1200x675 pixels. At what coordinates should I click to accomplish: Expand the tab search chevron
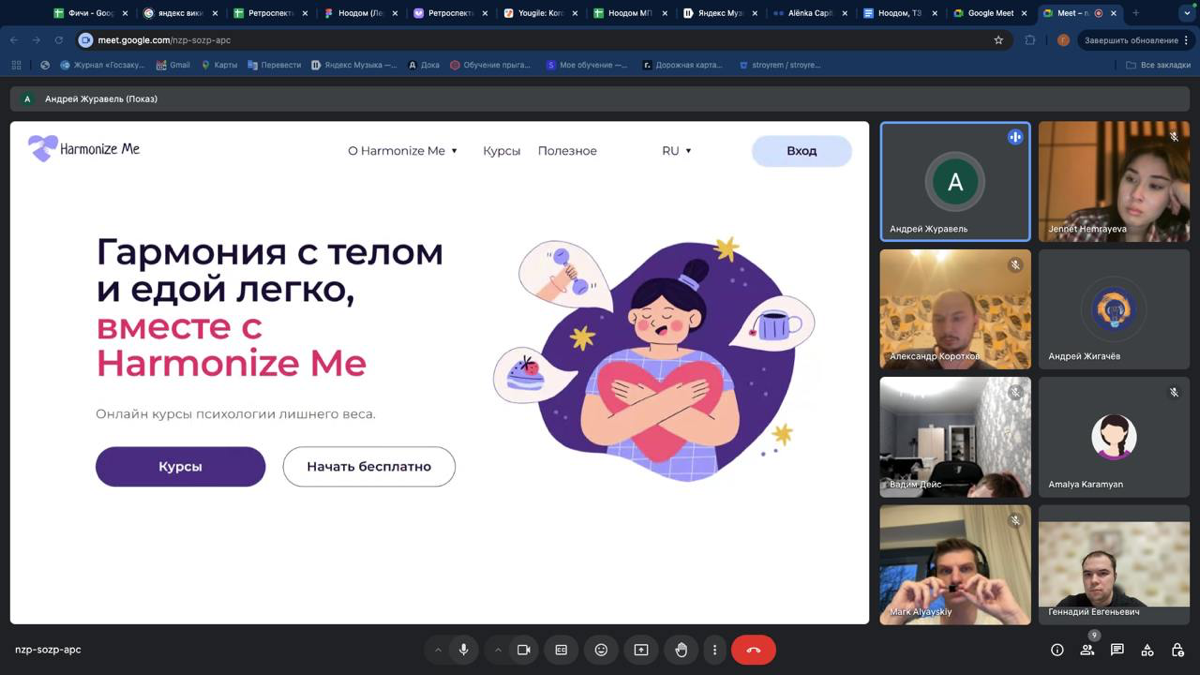coord(1187,13)
